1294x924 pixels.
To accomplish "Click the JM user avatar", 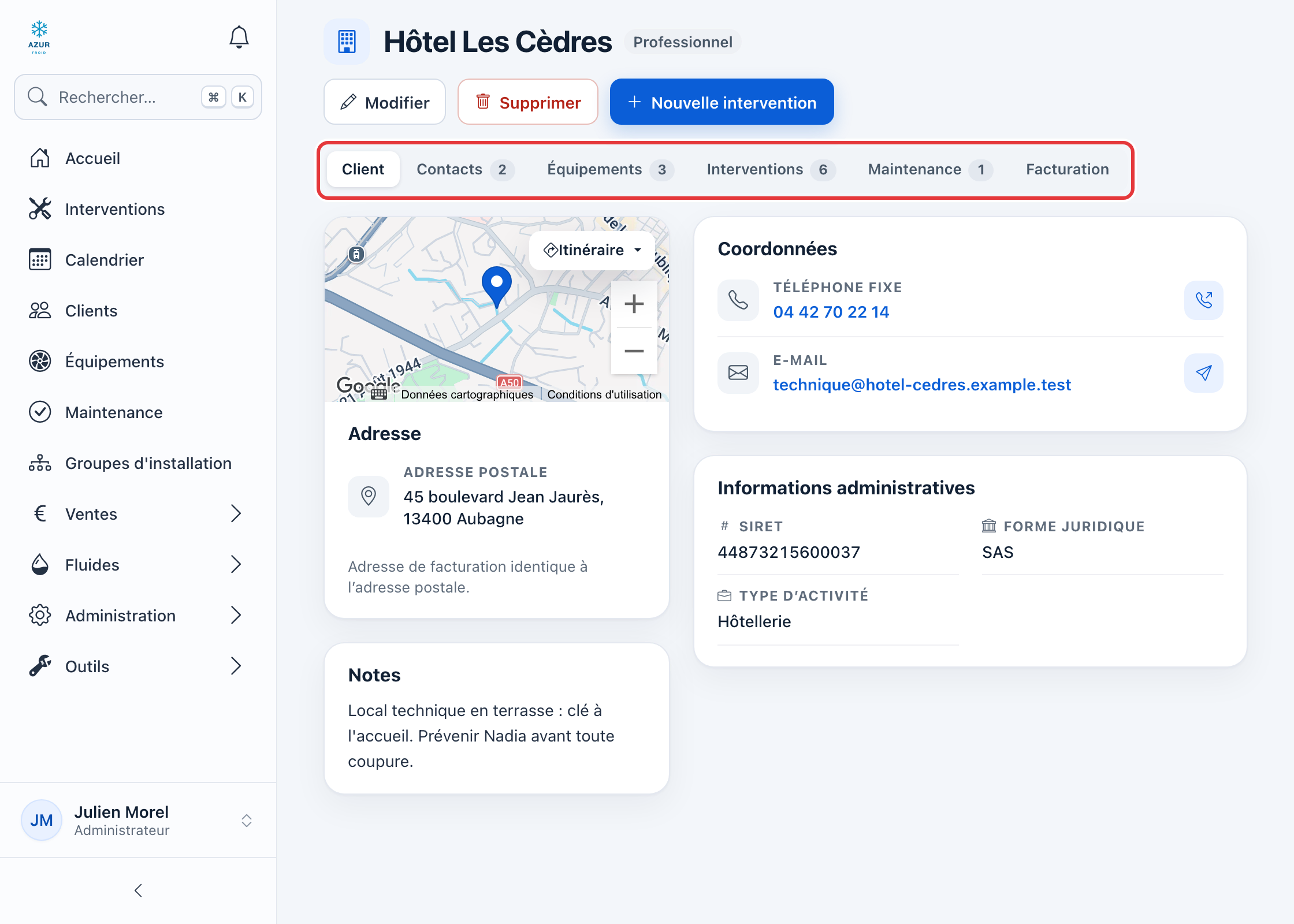I will click(x=42, y=820).
